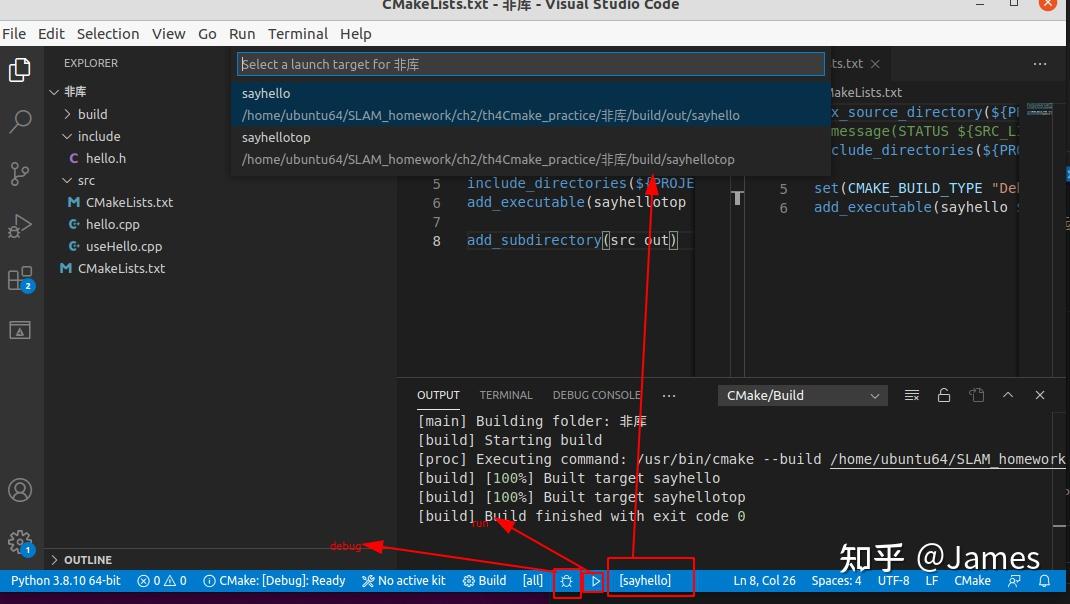This screenshot has height=604, width=1070.
Task: Open the Edit menu
Action: 51,33
